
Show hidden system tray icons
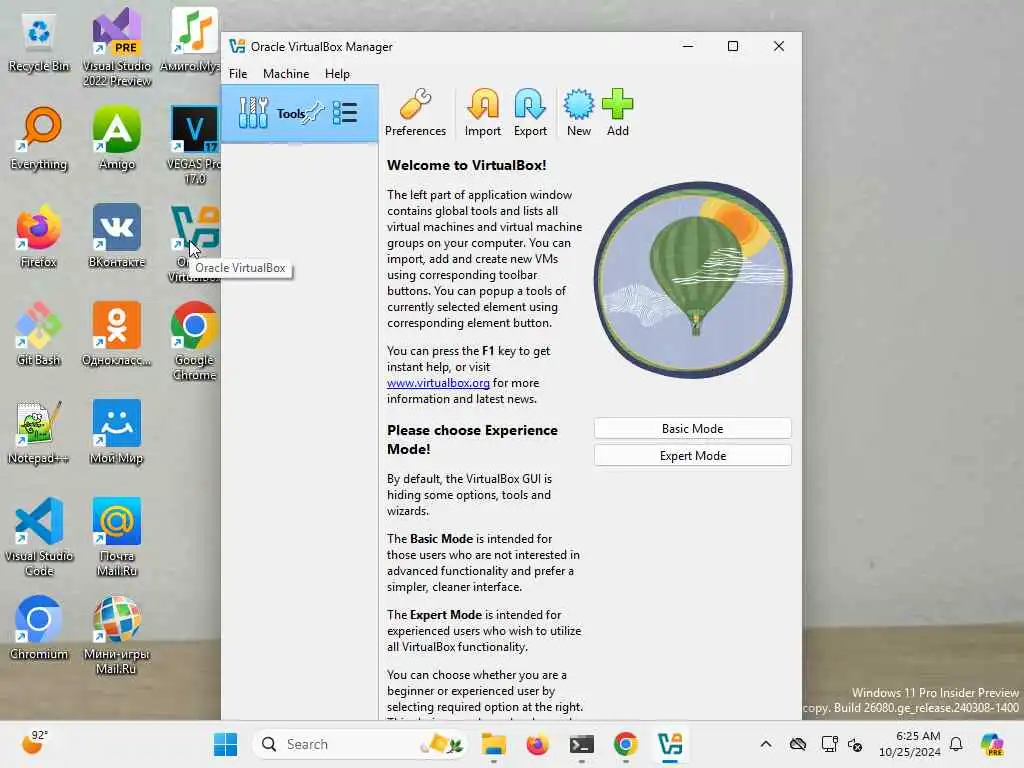765,744
